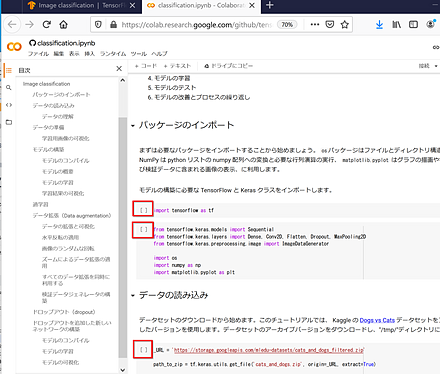Click the Firefox downloads arrow icon

379,25
